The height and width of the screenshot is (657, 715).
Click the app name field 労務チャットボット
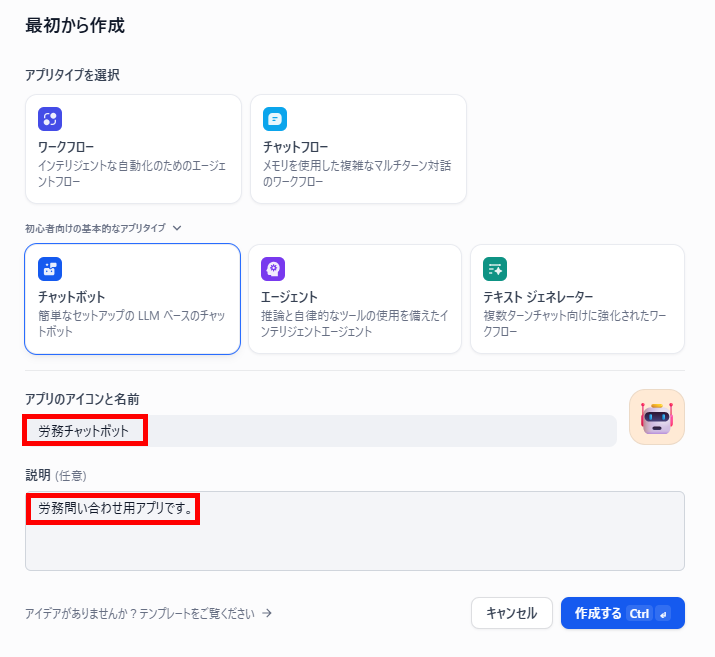[x=321, y=431]
